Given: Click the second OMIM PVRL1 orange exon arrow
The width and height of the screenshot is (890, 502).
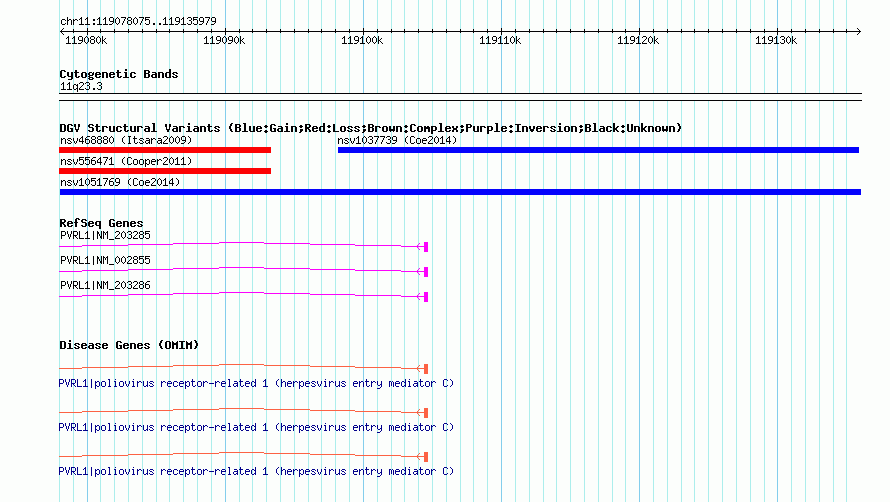Looking at the screenshot, I should click(x=422, y=413).
